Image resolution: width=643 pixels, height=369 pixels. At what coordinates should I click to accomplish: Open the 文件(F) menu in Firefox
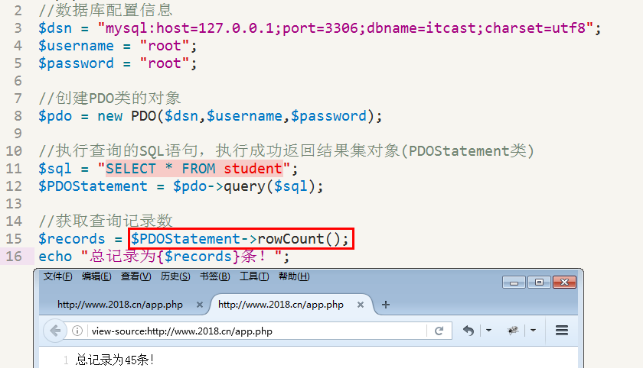click(x=58, y=276)
